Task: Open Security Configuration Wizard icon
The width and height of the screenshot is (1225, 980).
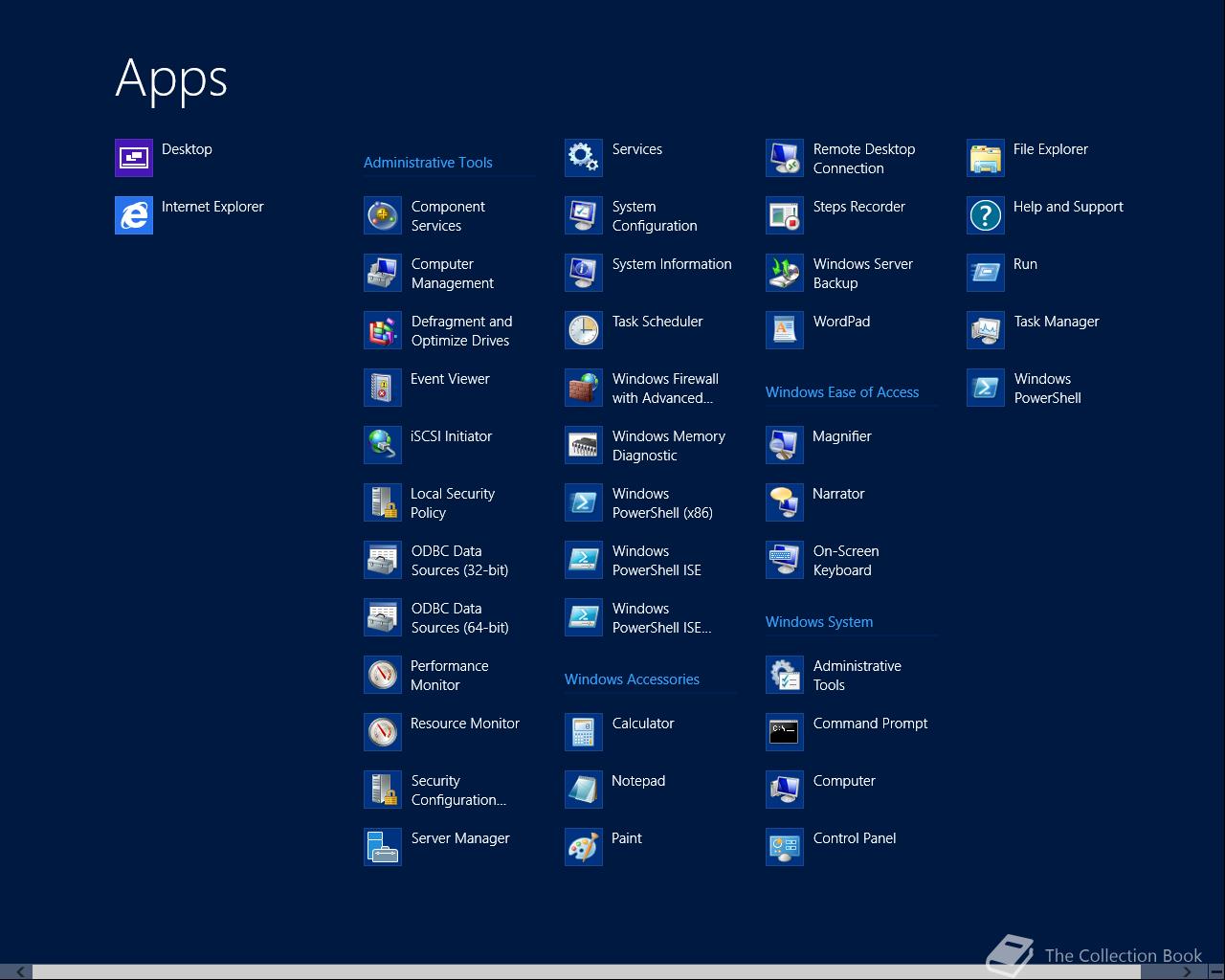Action: 383,790
